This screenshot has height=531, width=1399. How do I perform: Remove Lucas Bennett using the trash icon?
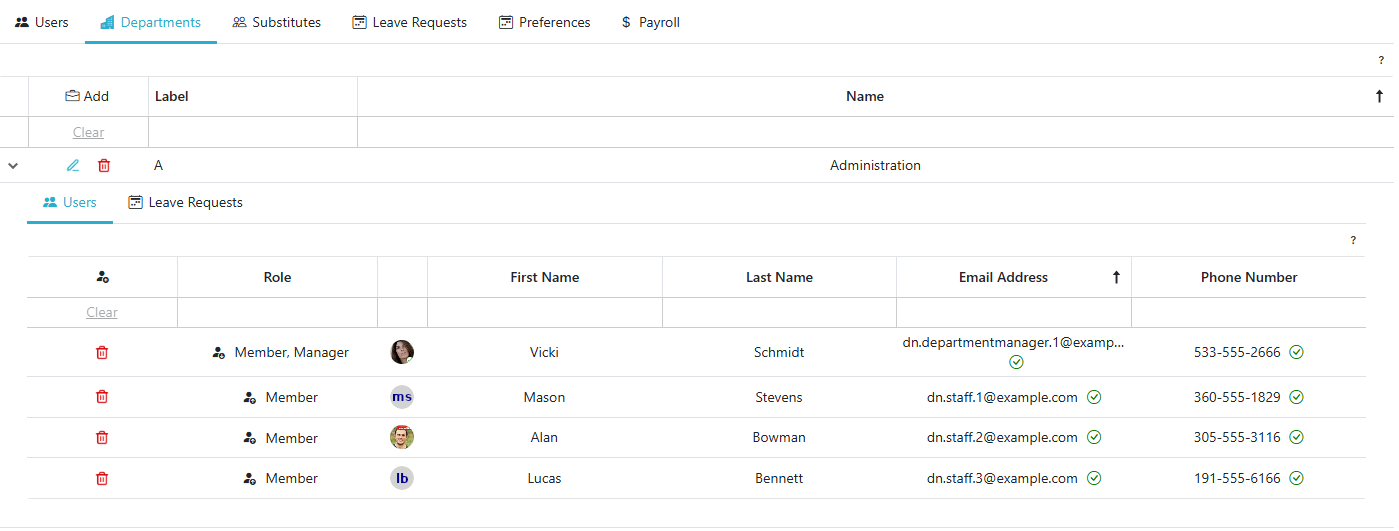point(102,479)
